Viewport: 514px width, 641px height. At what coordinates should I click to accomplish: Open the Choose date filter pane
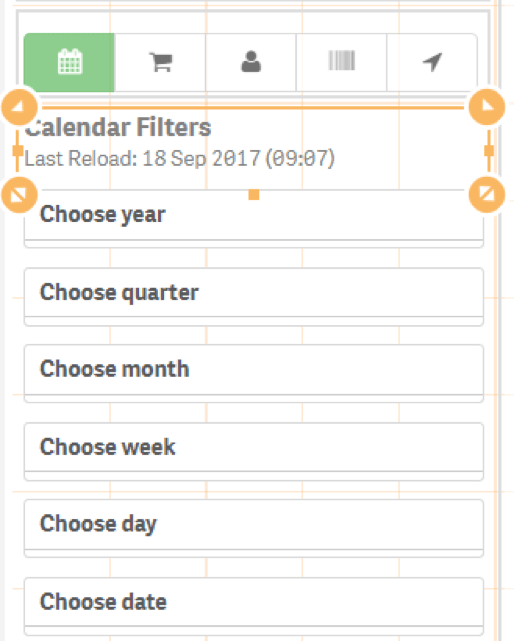[x=254, y=607]
